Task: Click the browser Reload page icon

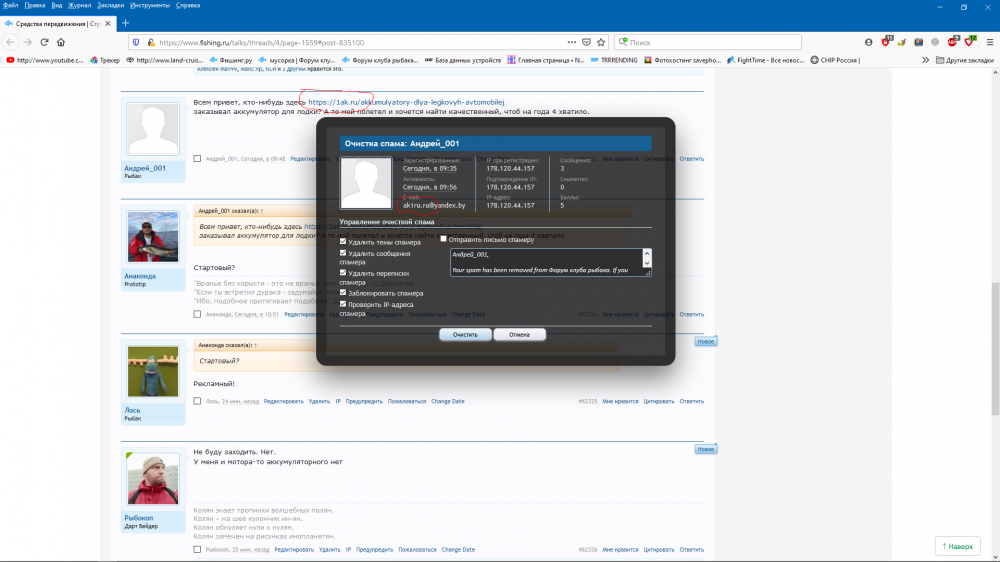Action: point(44,43)
